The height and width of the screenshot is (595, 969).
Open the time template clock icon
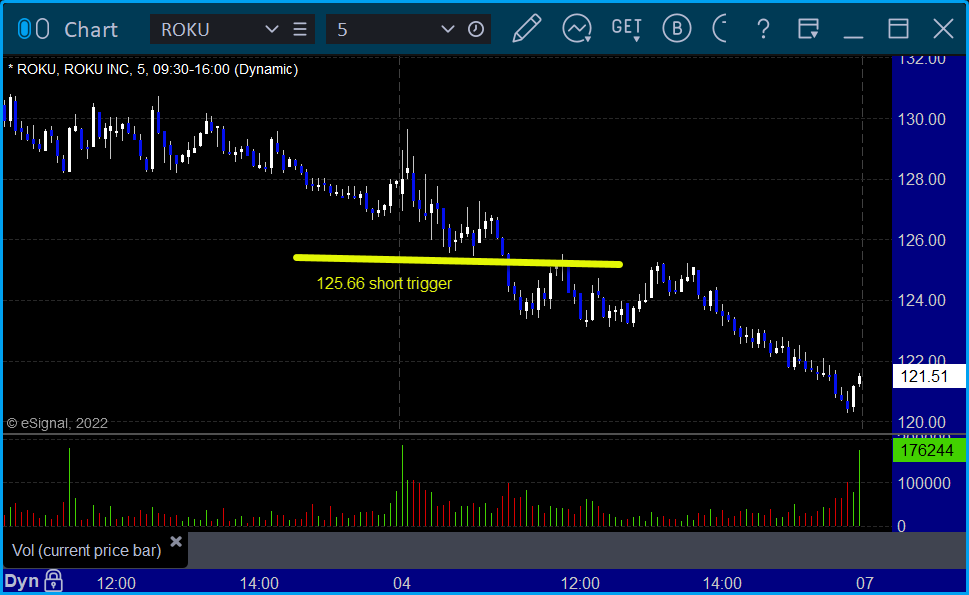(x=476, y=30)
